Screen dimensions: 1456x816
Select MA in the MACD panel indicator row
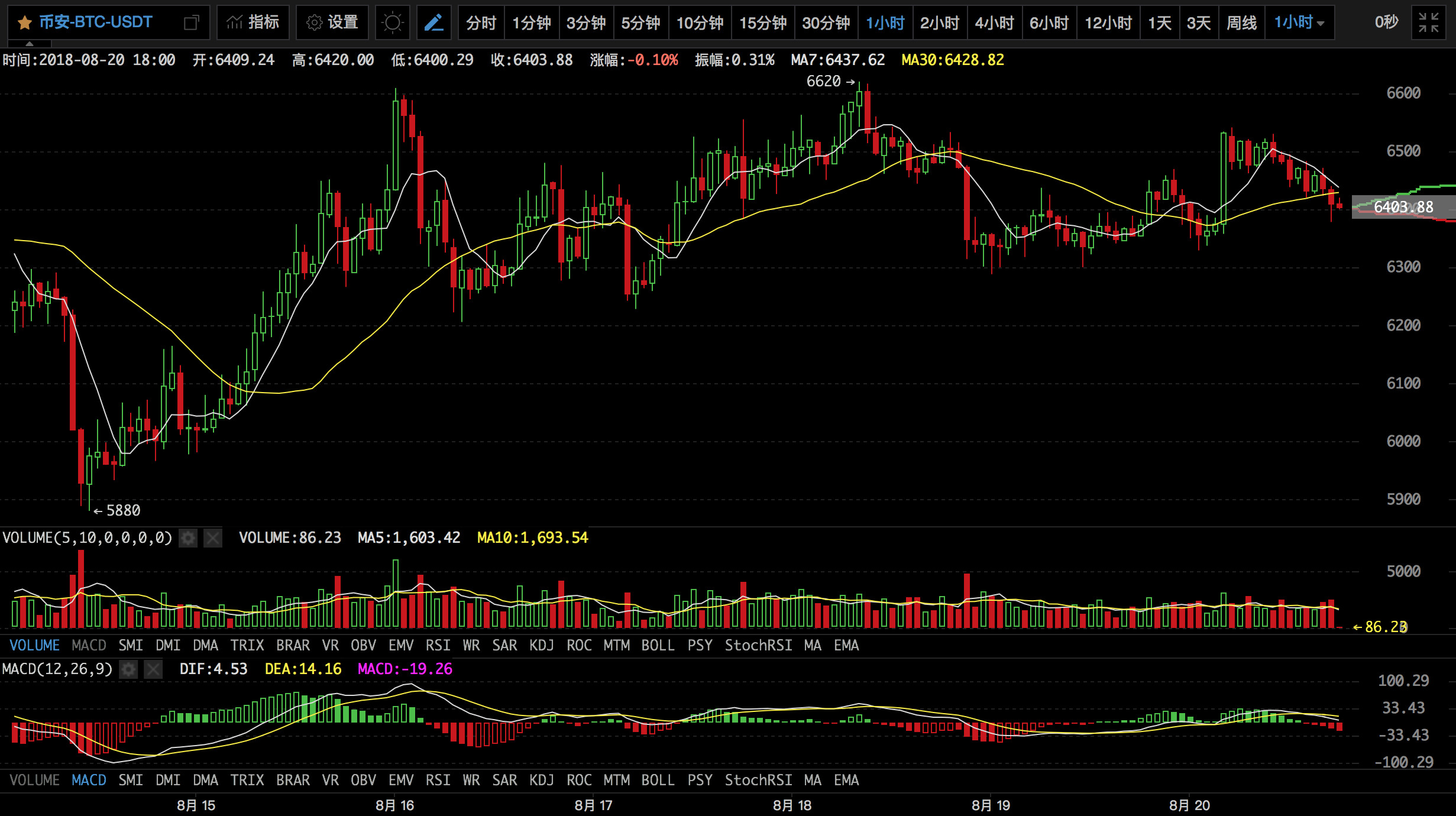click(x=813, y=780)
